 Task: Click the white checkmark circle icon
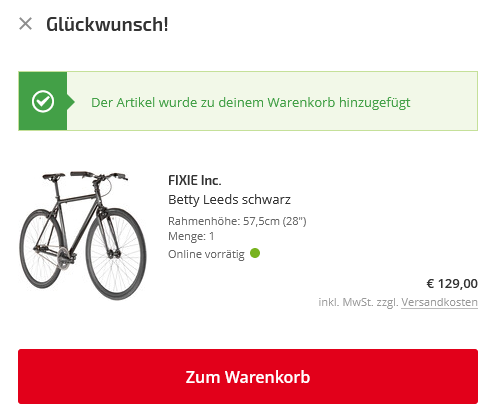pos(43,101)
